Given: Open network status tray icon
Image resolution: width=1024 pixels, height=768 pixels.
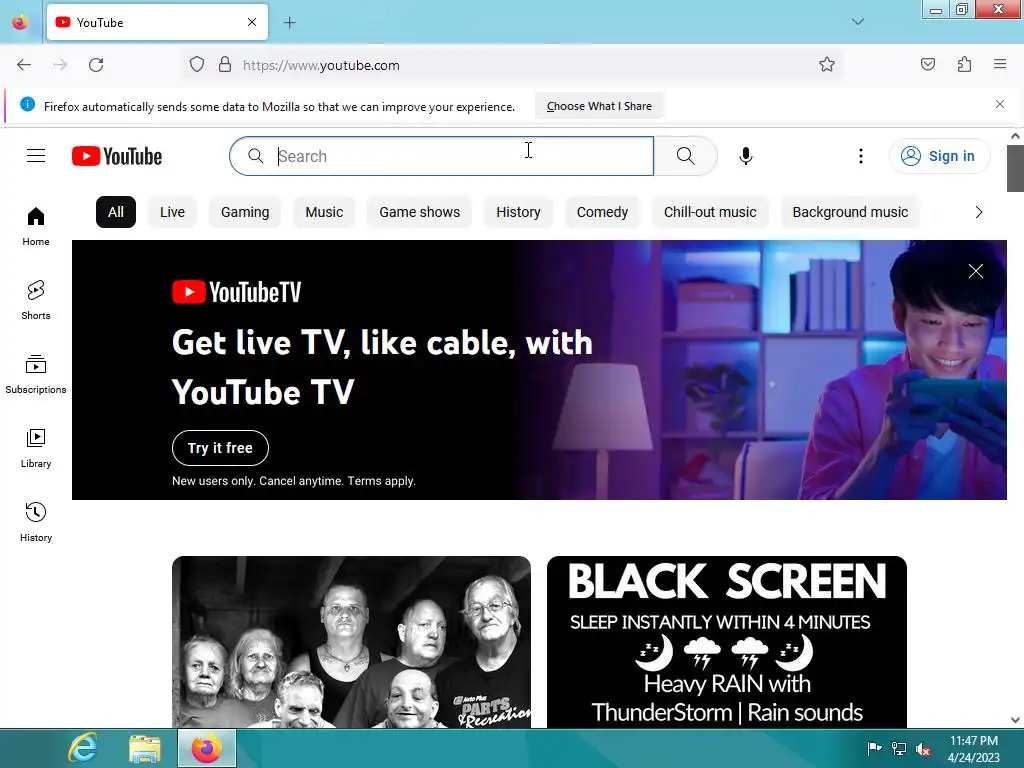Looking at the screenshot, I should click(x=899, y=749).
